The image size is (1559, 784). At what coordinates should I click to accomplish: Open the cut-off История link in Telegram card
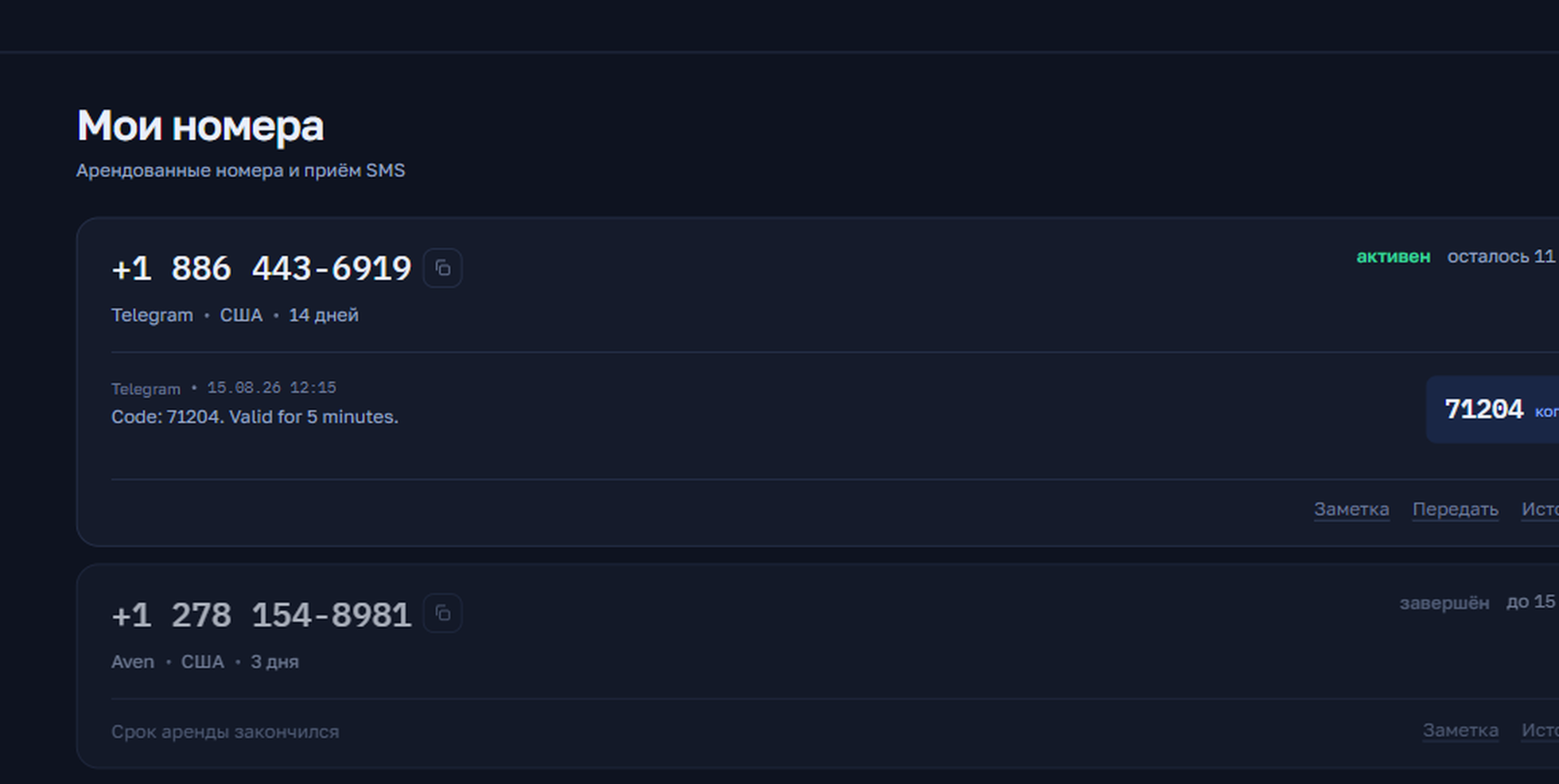click(1540, 509)
